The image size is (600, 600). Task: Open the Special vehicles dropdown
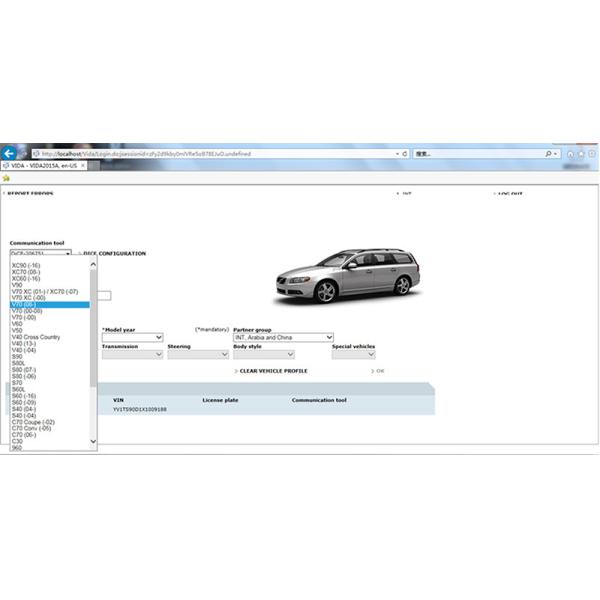(x=354, y=354)
